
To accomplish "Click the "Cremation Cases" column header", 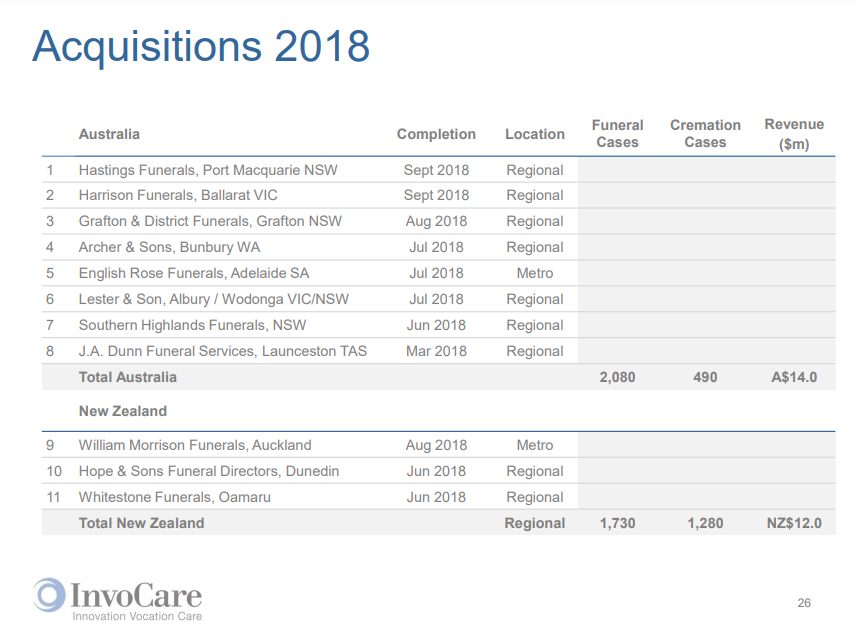I will [705, 134].
